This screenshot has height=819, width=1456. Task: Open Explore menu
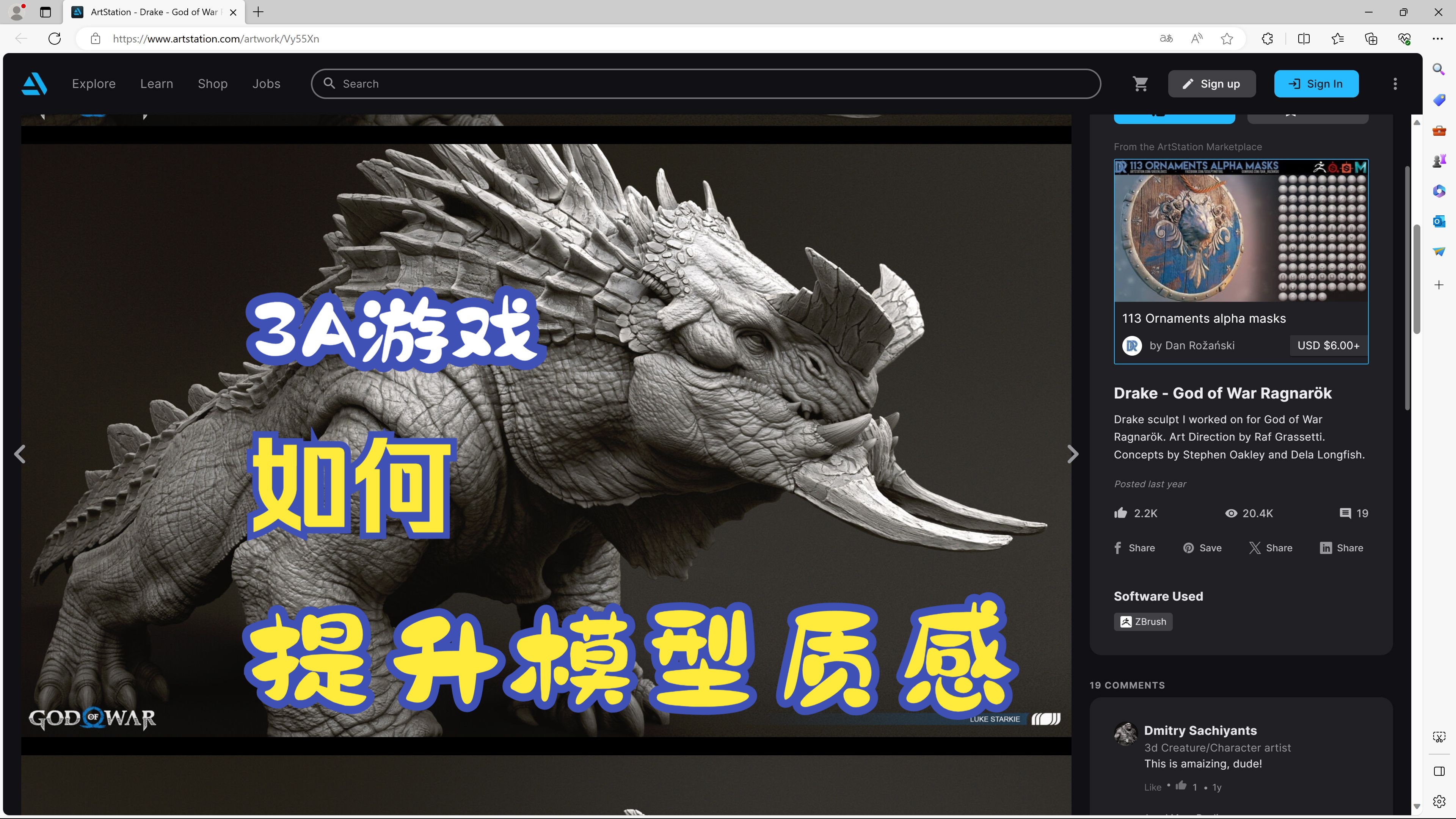coord(94,84)
